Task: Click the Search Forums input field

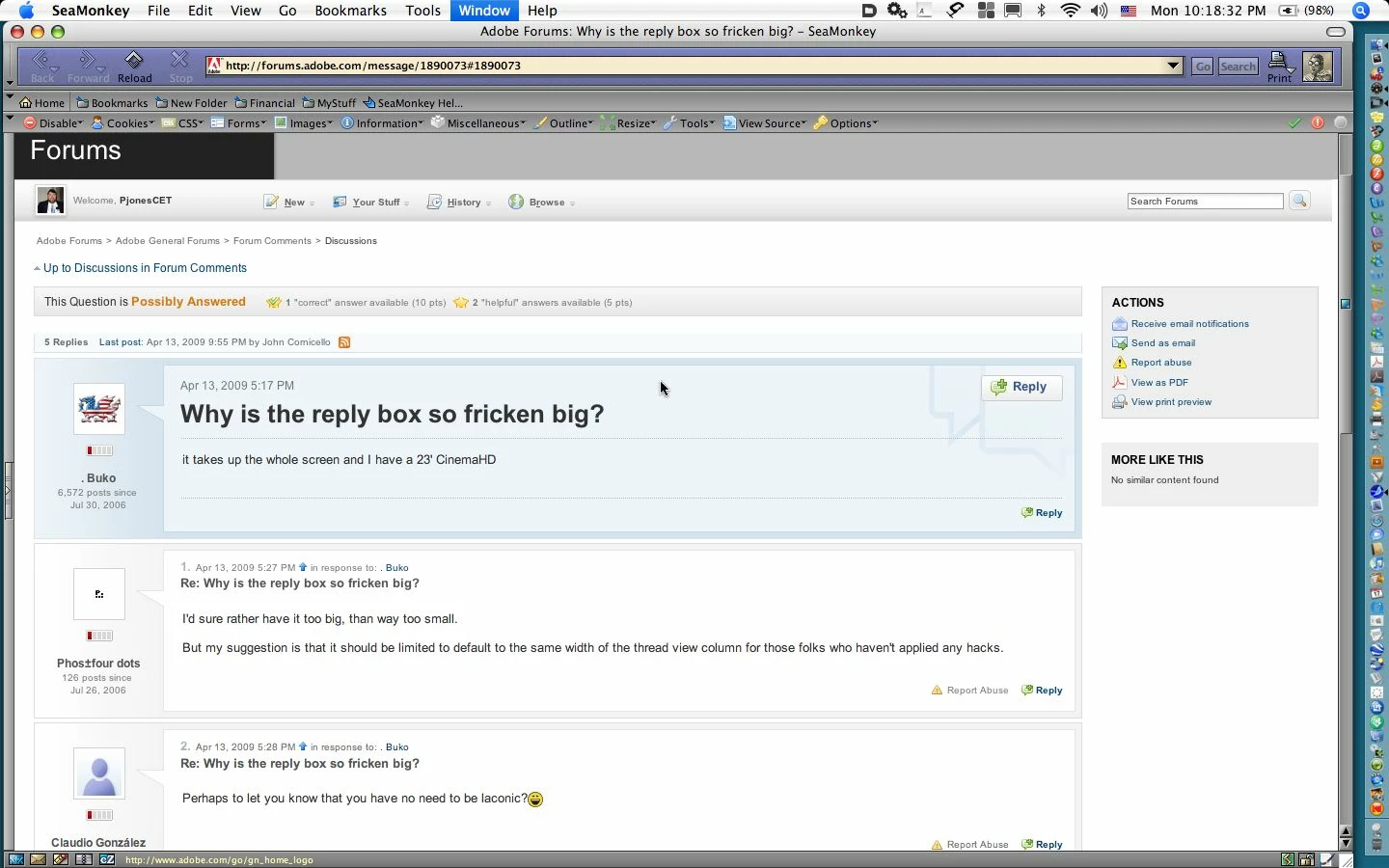Action: pos(1205,201)
